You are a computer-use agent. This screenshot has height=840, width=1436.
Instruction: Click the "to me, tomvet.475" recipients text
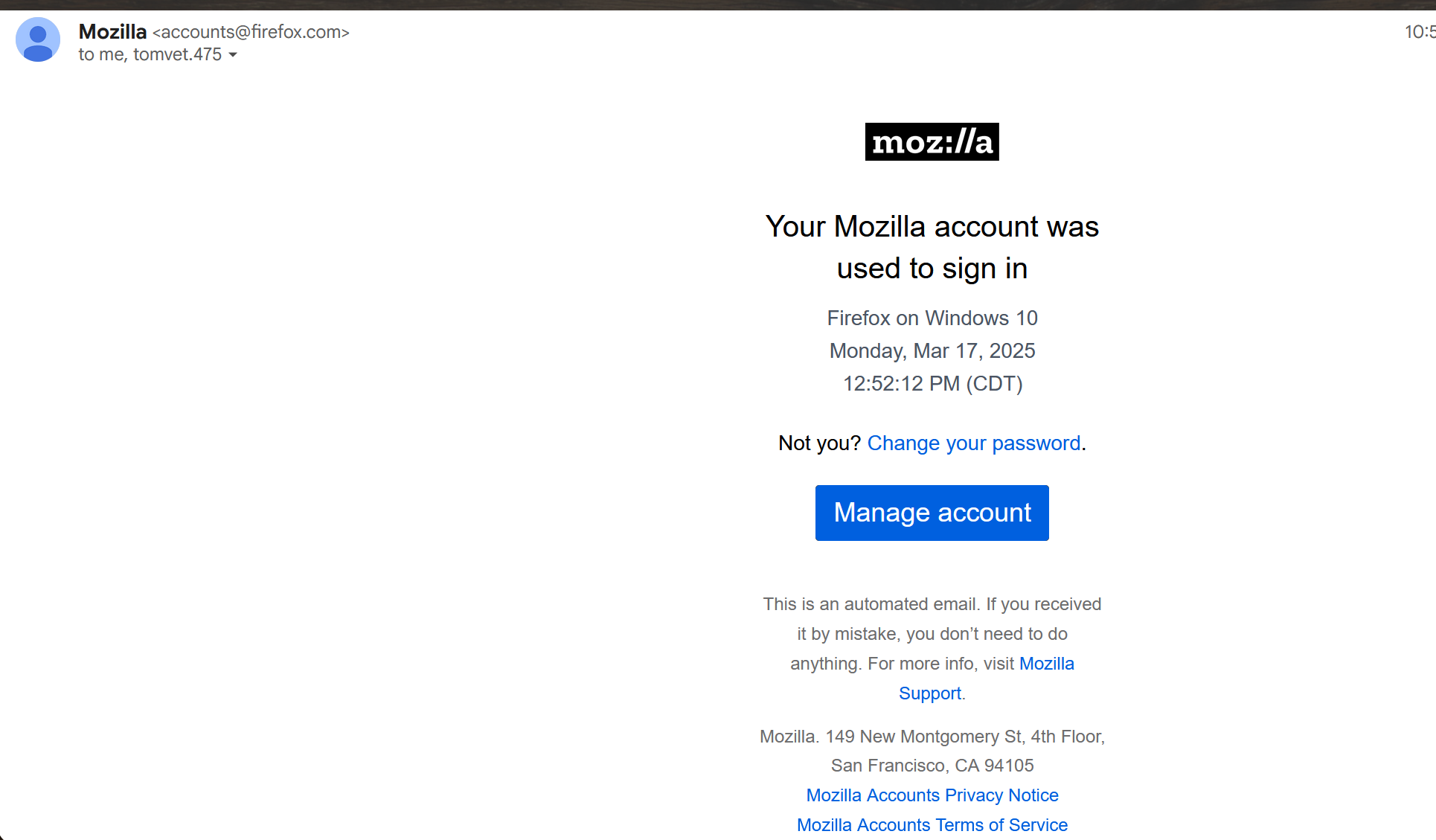pos(150,55)
